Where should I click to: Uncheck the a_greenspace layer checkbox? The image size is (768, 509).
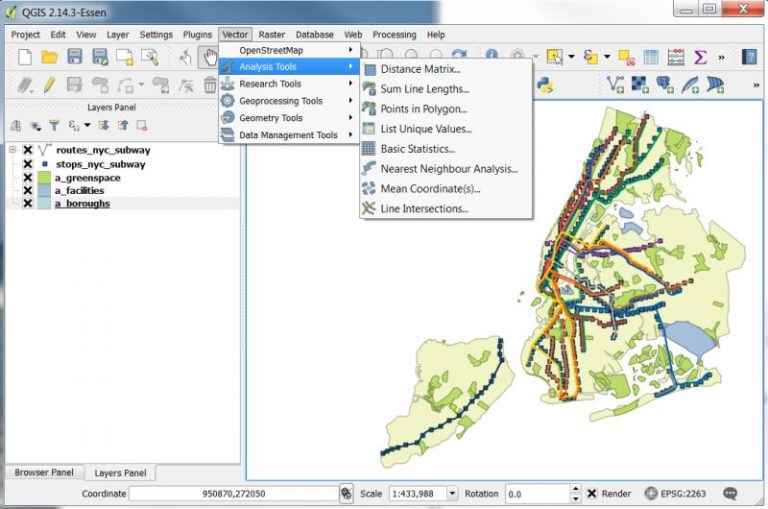pyautogui.click(x=28, y=177)
